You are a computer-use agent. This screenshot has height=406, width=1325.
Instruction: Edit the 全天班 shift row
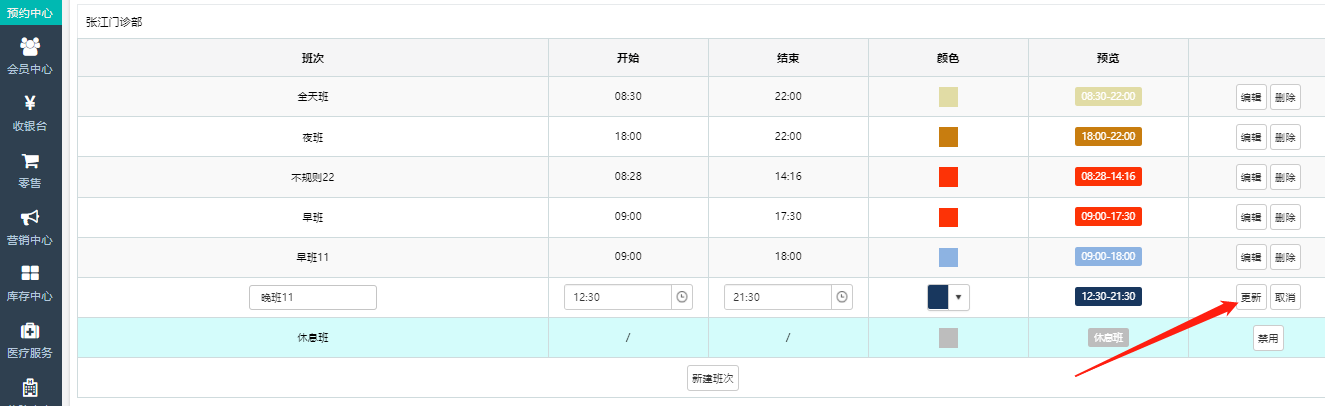point(1251,97)
